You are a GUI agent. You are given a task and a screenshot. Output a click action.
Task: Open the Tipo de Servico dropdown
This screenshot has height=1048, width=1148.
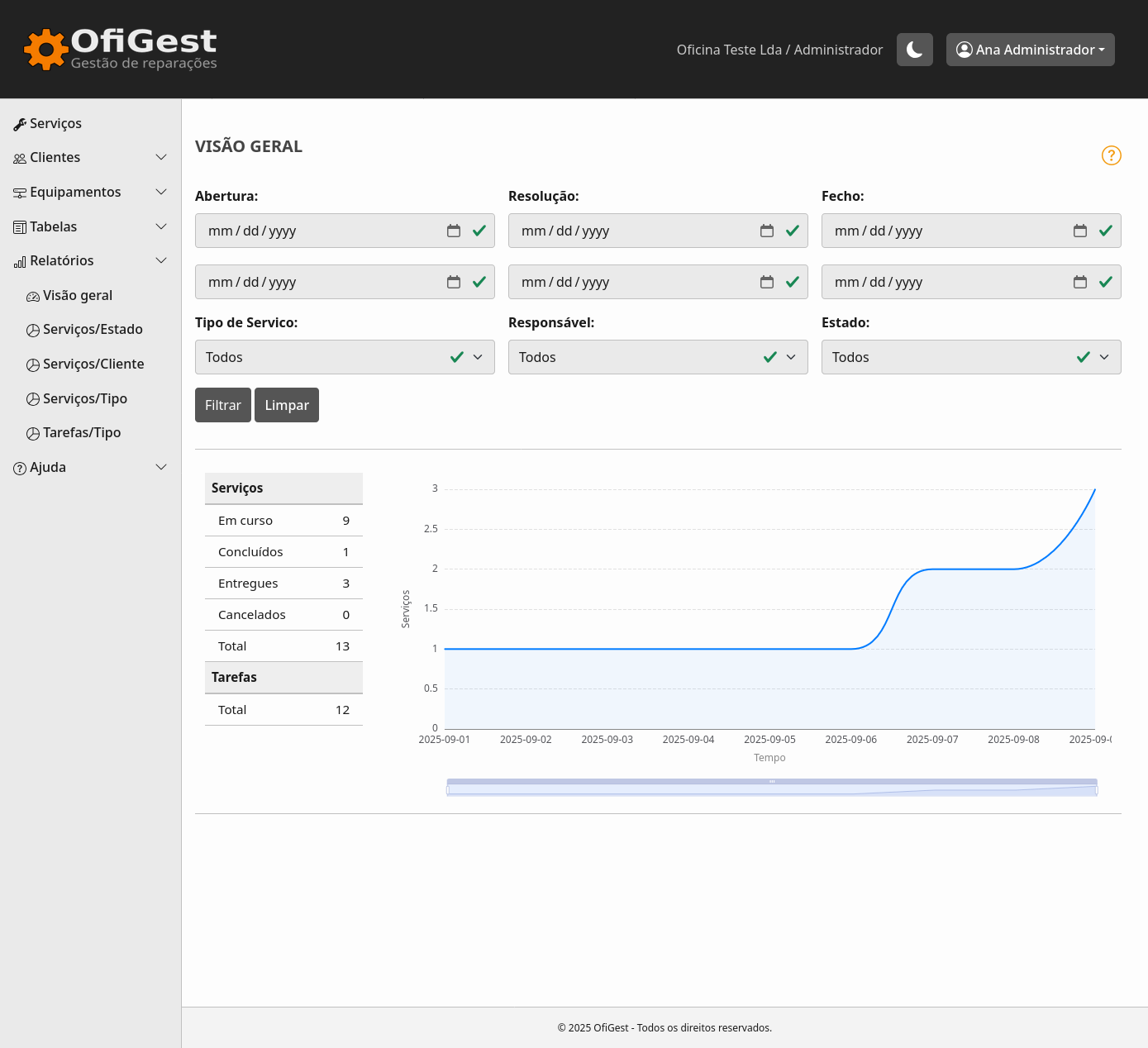pos(345,357)
